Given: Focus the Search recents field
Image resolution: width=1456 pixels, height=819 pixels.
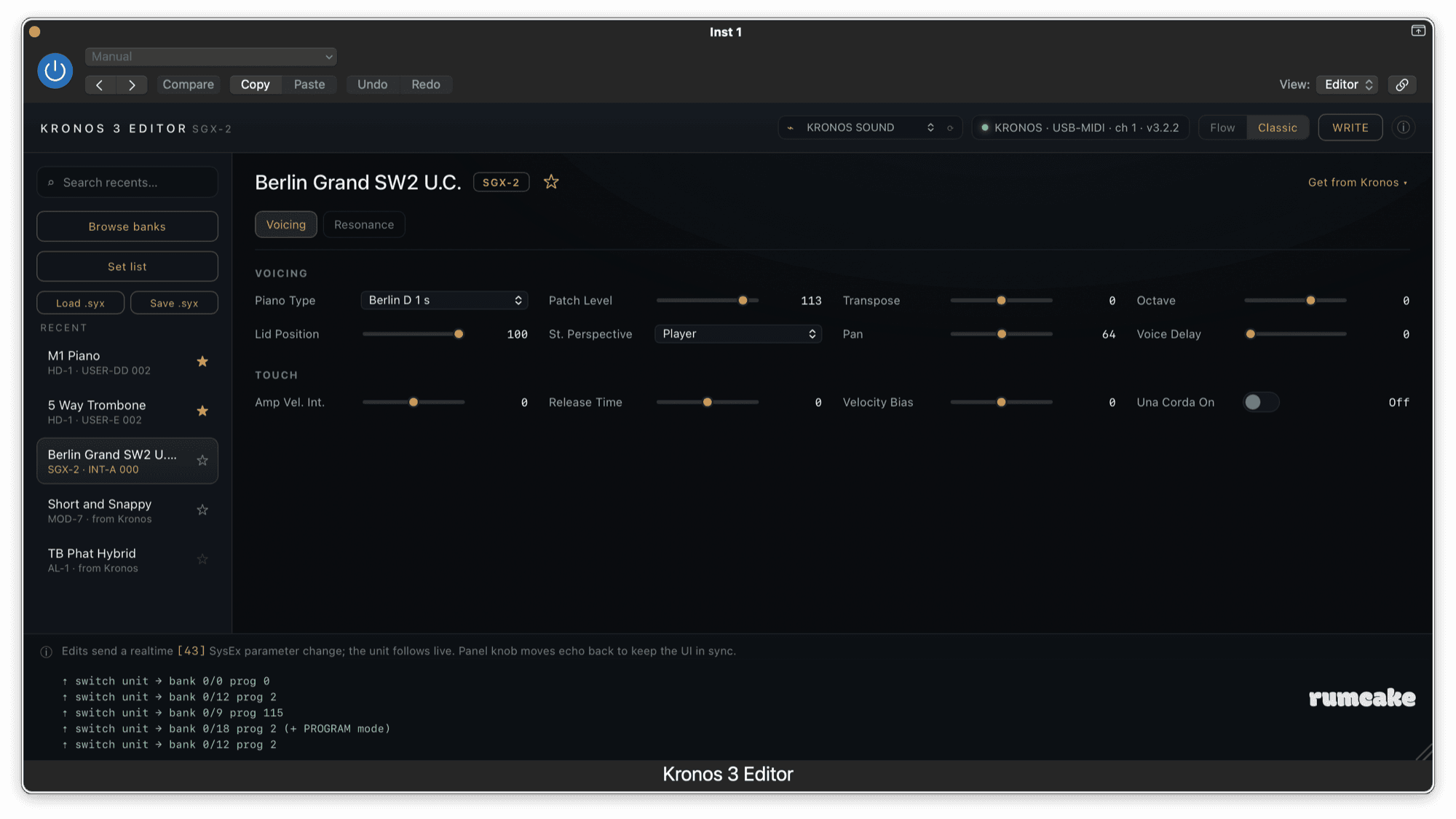Looking at the screenshot, I should point(127,182).
